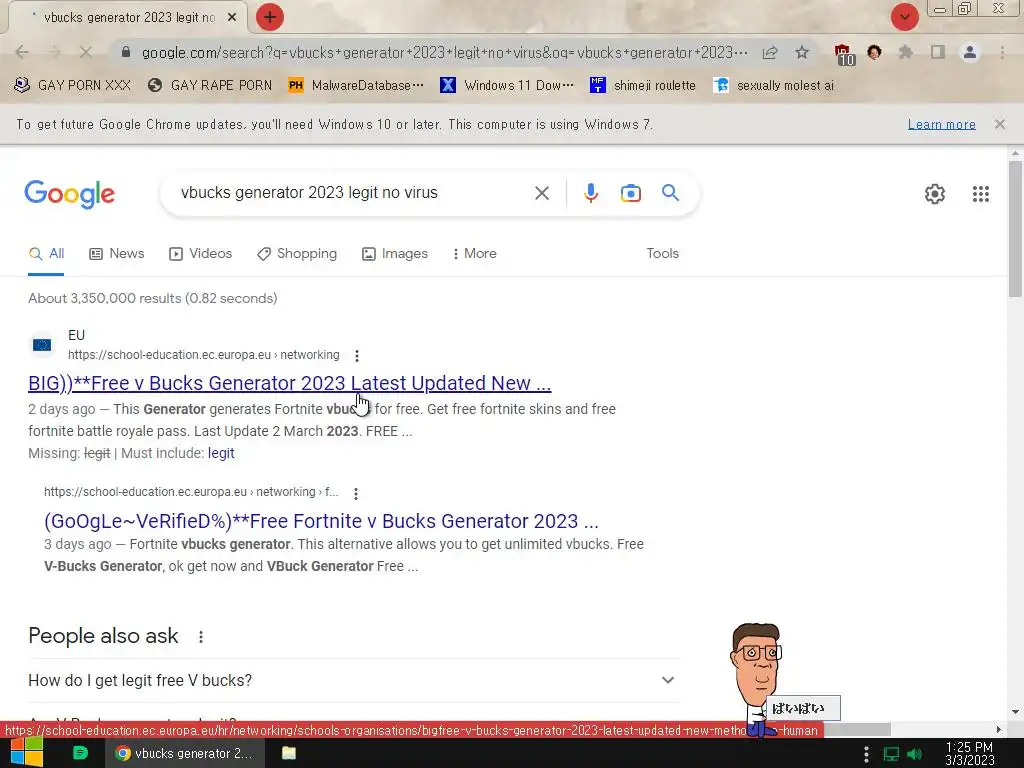This screenshot has width=1024, height=768.
Task: Click the vertical scrollbar down arrow
Action: tap(1015, 712)
